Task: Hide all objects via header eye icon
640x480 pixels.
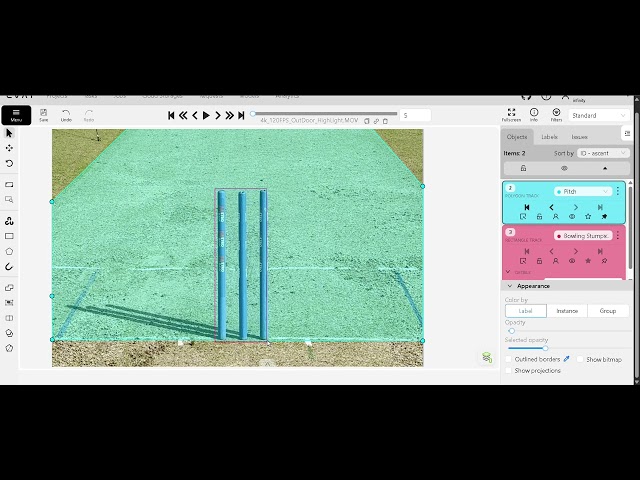Action: pos(564,168)
